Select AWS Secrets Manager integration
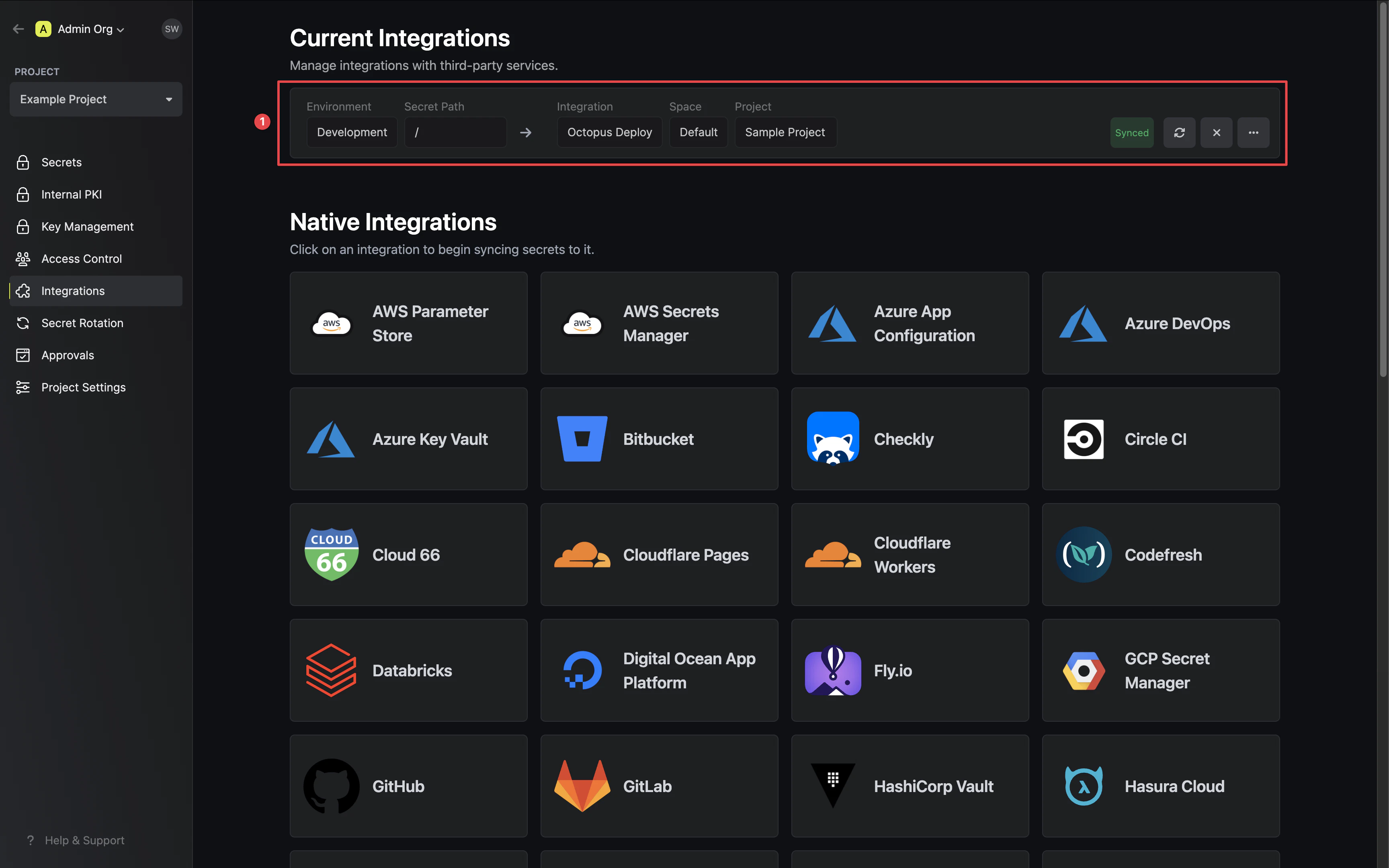 point(660,323)
